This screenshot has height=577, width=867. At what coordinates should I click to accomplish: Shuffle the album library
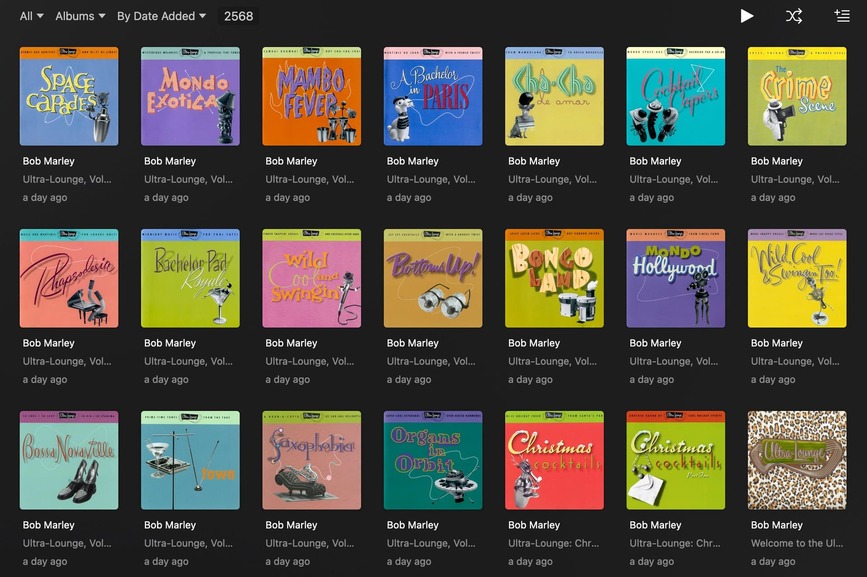[794, 16]
